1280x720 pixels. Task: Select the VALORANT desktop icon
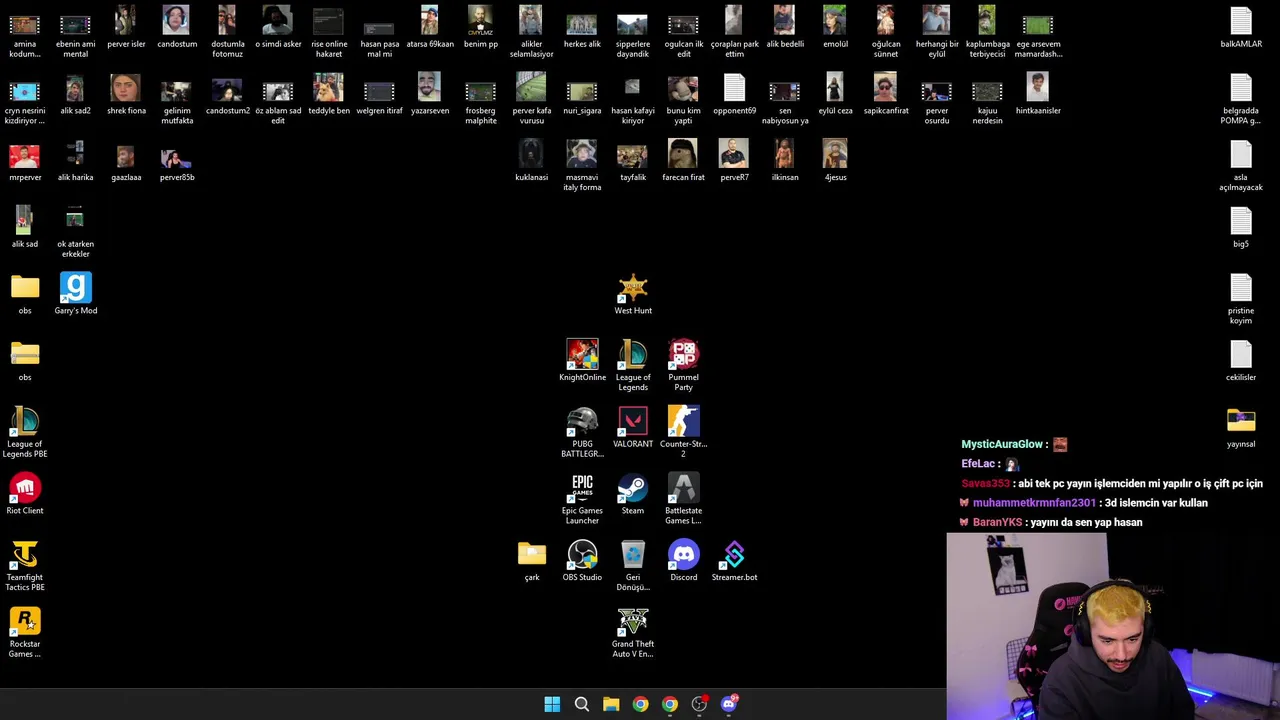(x=633, y=428)
